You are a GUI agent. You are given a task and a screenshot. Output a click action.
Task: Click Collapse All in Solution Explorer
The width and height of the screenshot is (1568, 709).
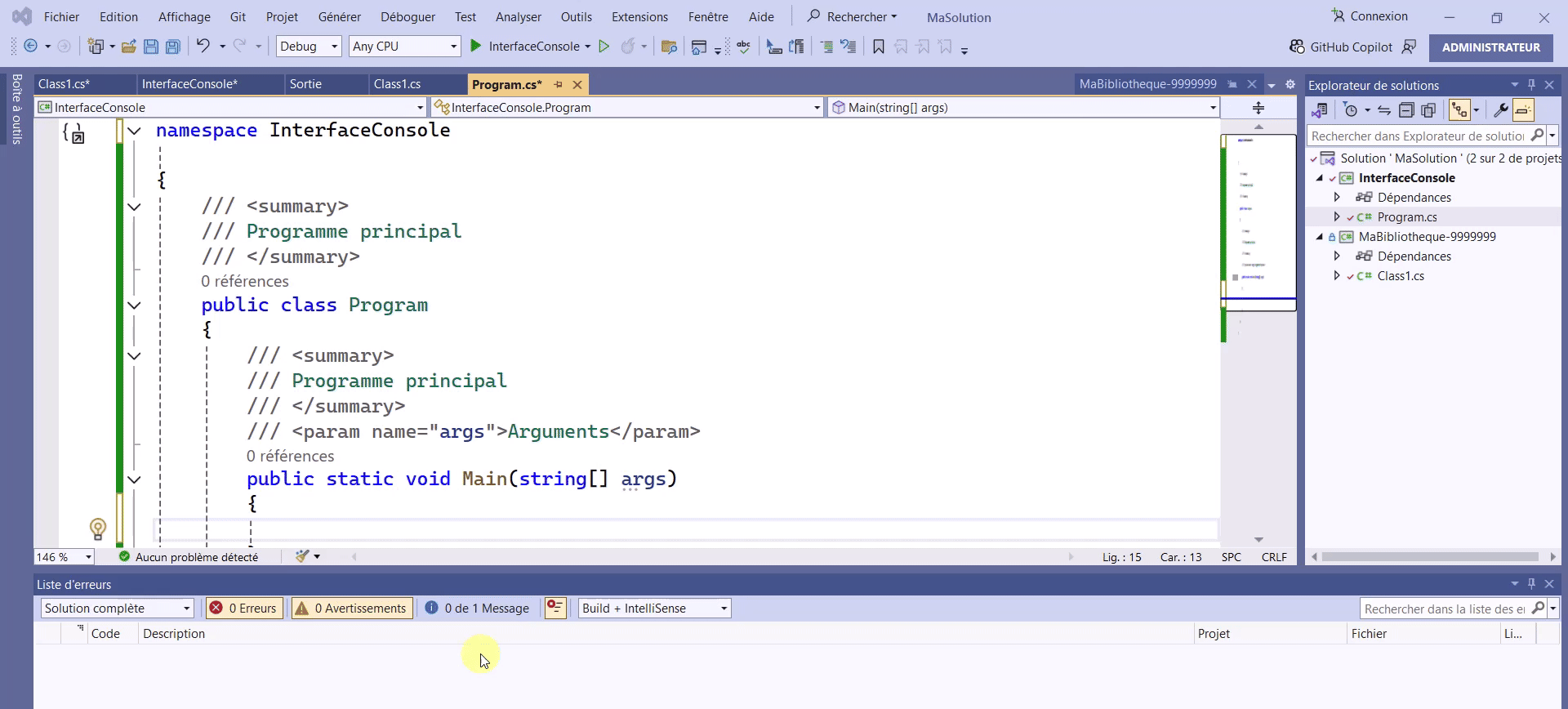(1406, 110)
